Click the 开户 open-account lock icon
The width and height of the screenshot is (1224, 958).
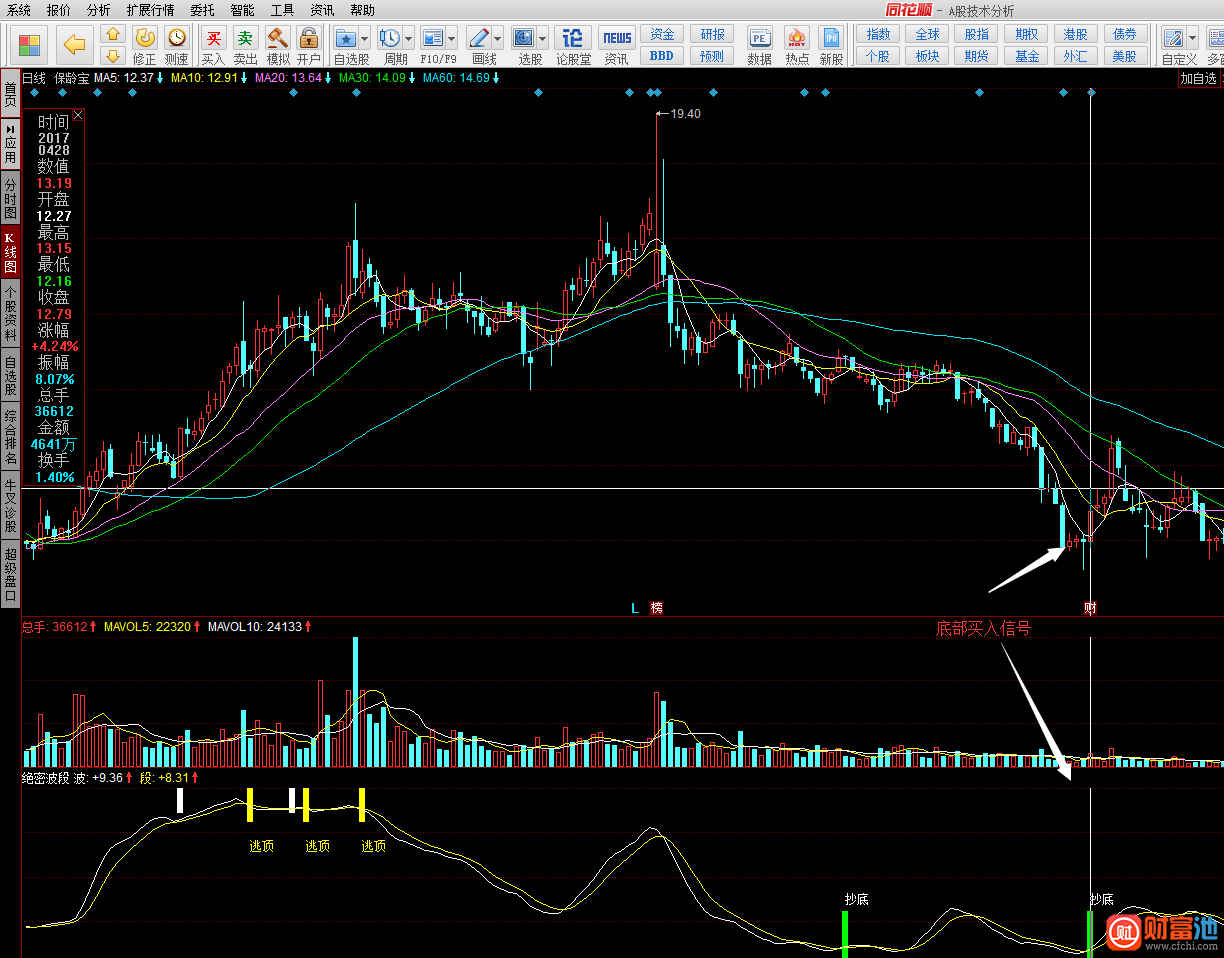[x=309, y=38]
